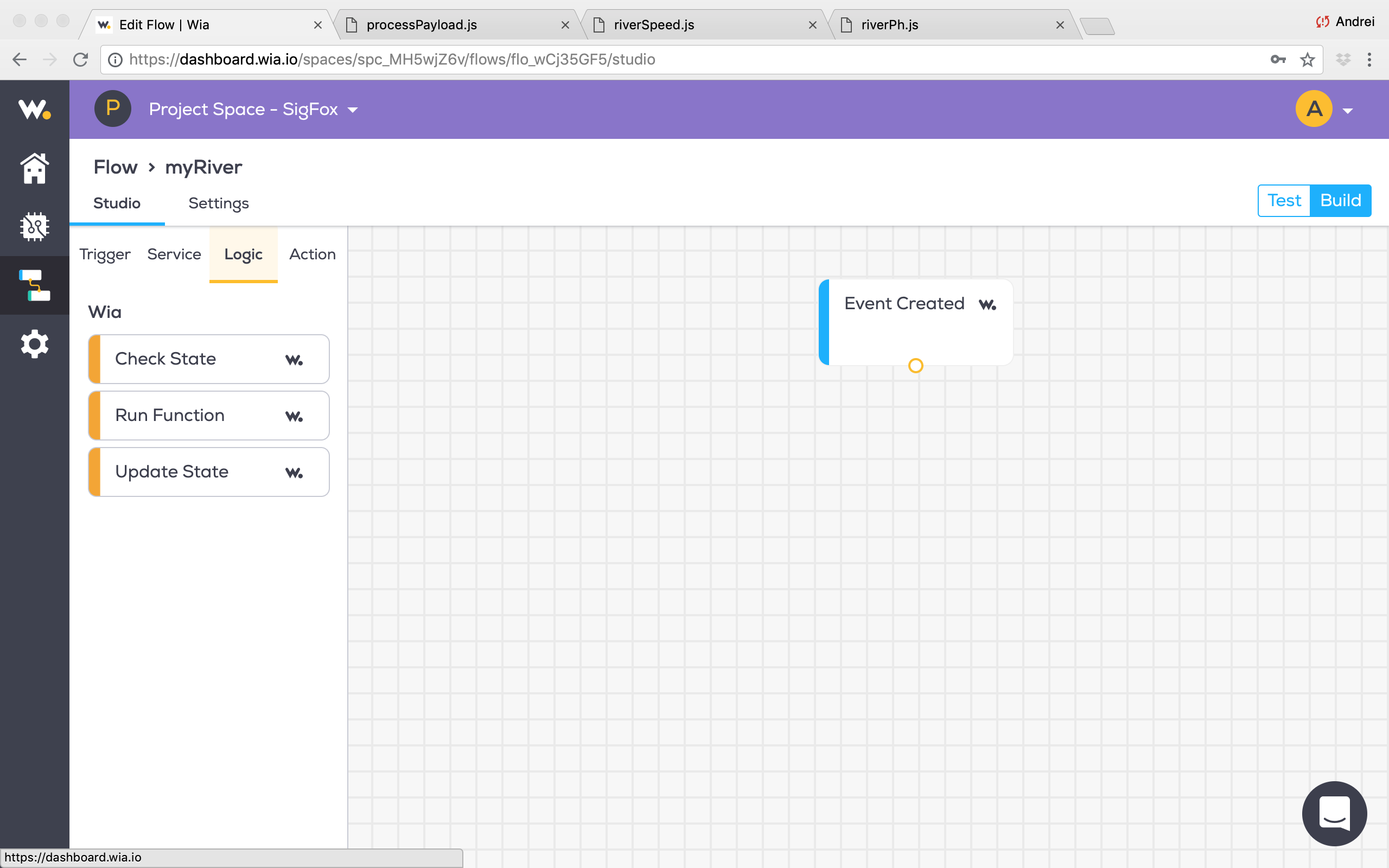Viewport: 1389px width, 868px height.
Task: Open the Home icon in sidebar
Action: tap(34, 168)
